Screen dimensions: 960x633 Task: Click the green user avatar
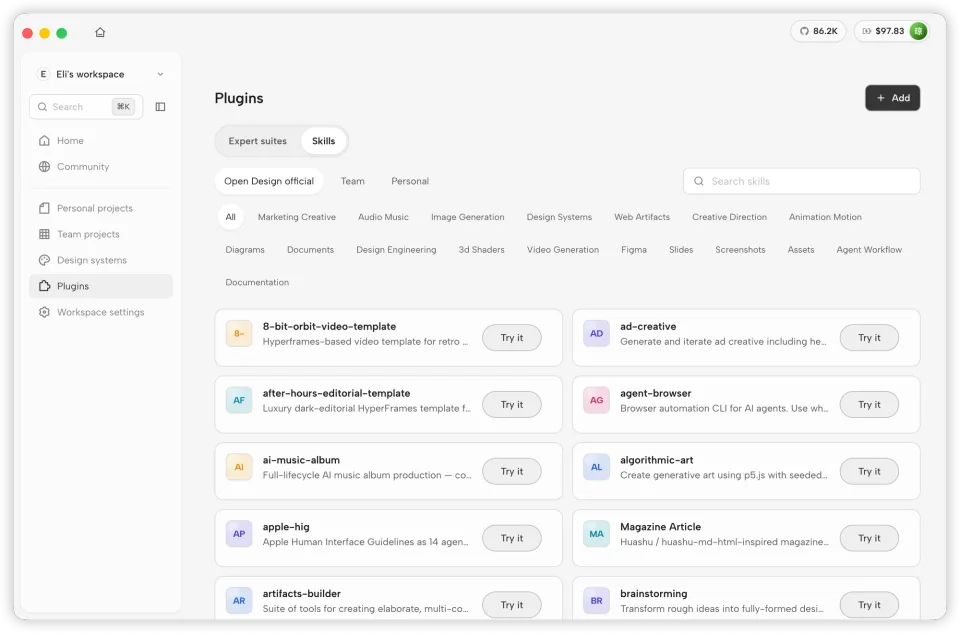pyautogui.click(x=918, y=31)
